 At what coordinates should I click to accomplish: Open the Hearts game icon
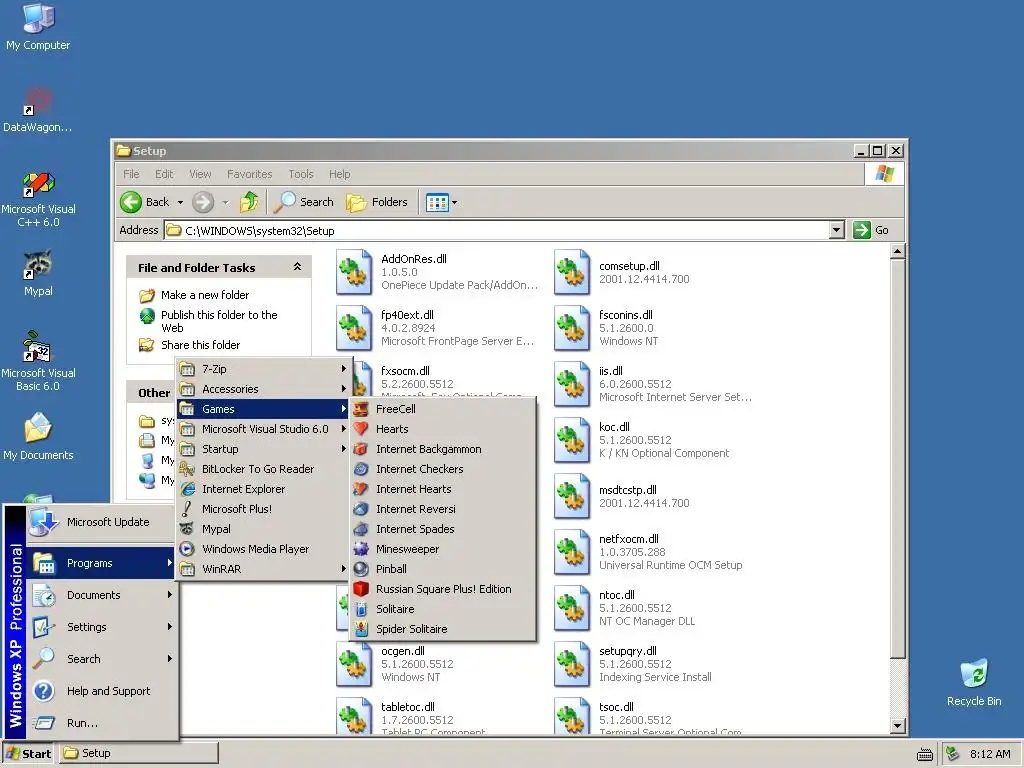tap(360, 429)
